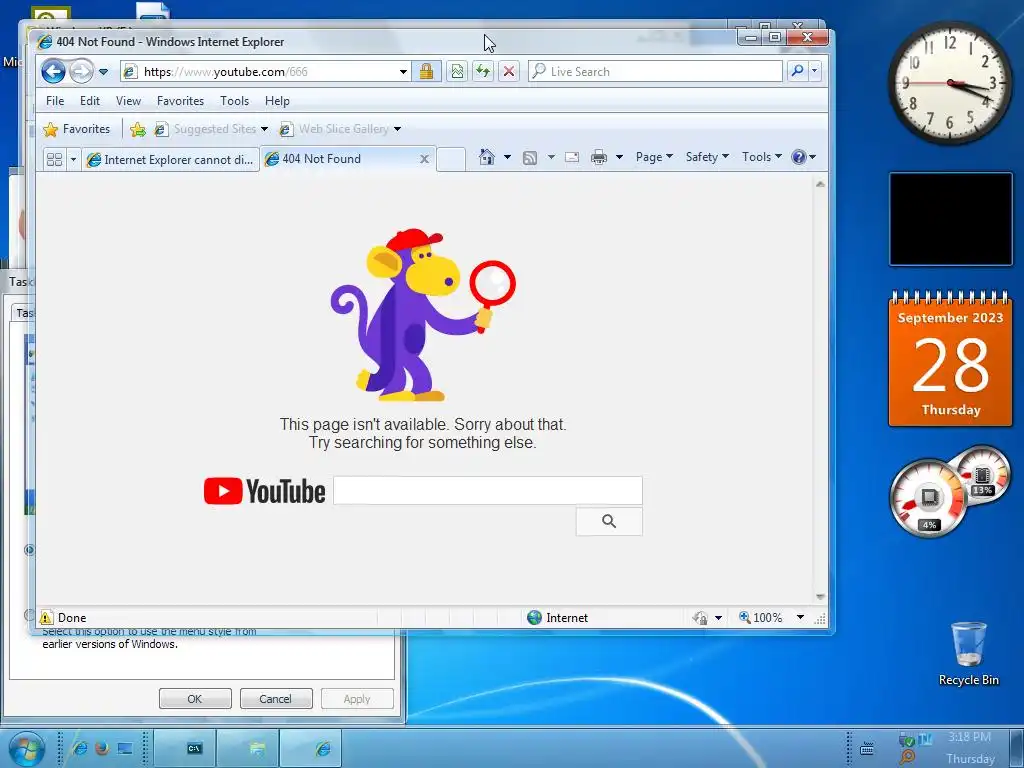
Task: Click the YouTube logo on the page
Action: (x=264, y=491)
